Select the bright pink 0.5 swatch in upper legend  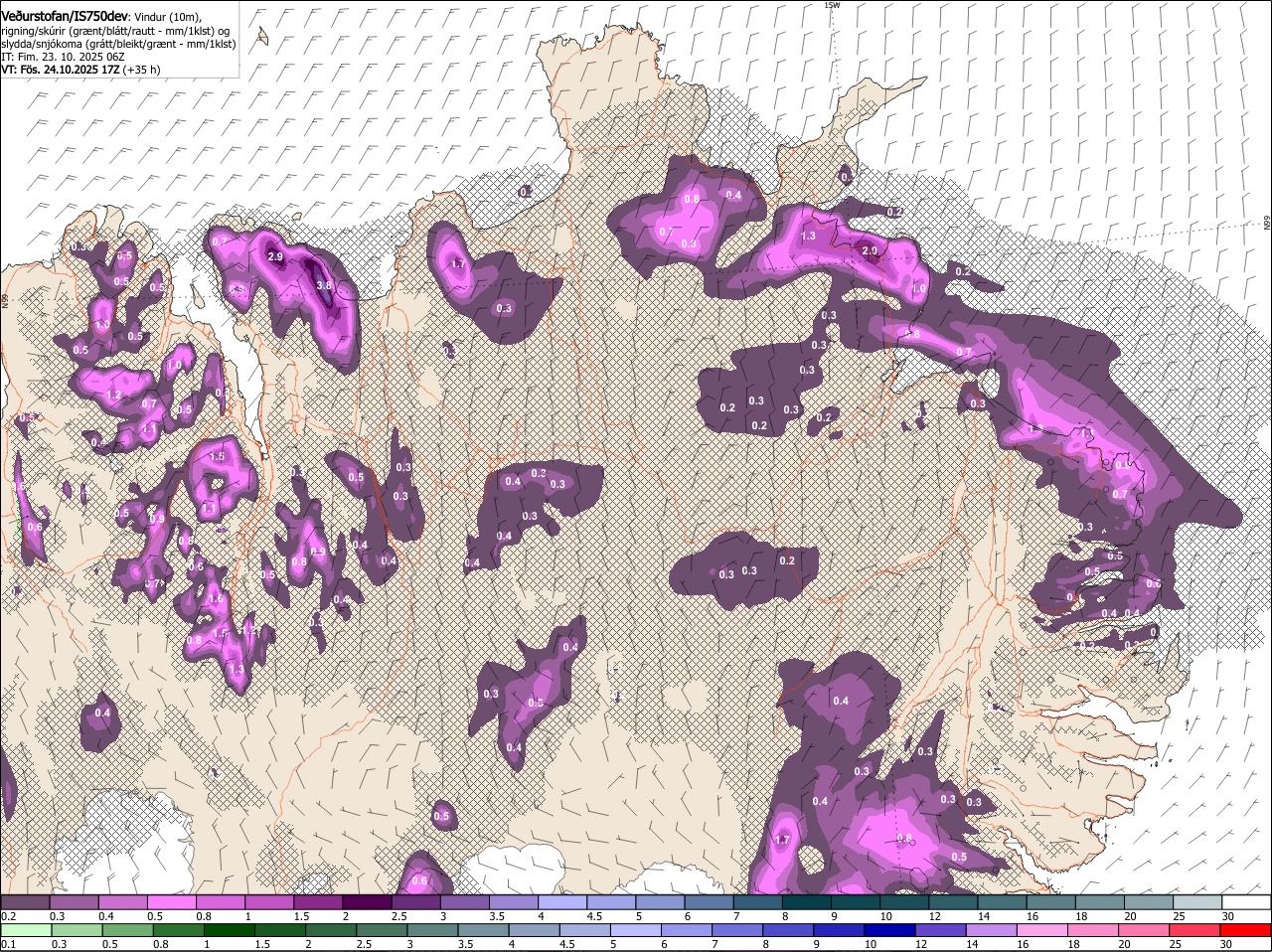(x=171, y=902)
